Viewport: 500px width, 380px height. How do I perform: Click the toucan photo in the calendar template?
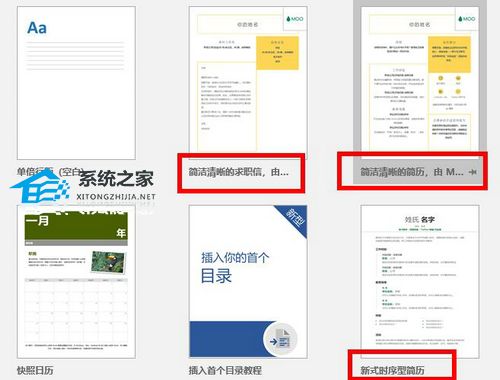tap(109, 261)
